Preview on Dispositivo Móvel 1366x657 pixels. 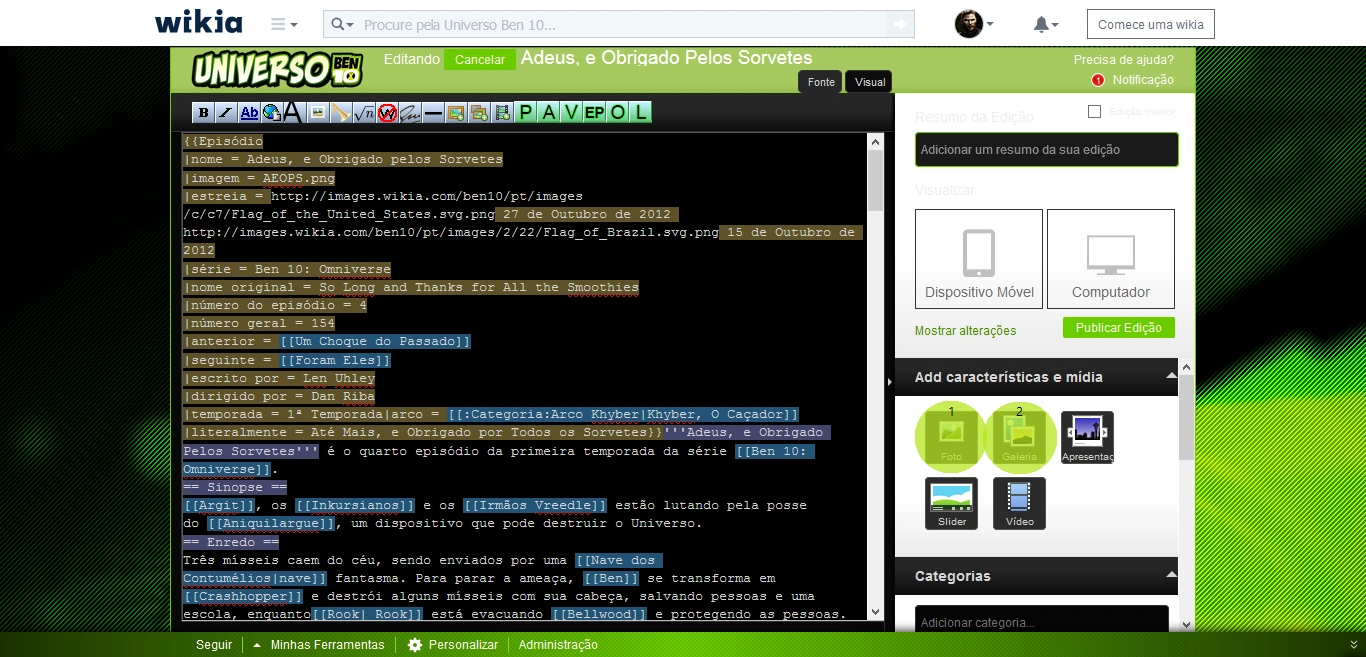979,259
